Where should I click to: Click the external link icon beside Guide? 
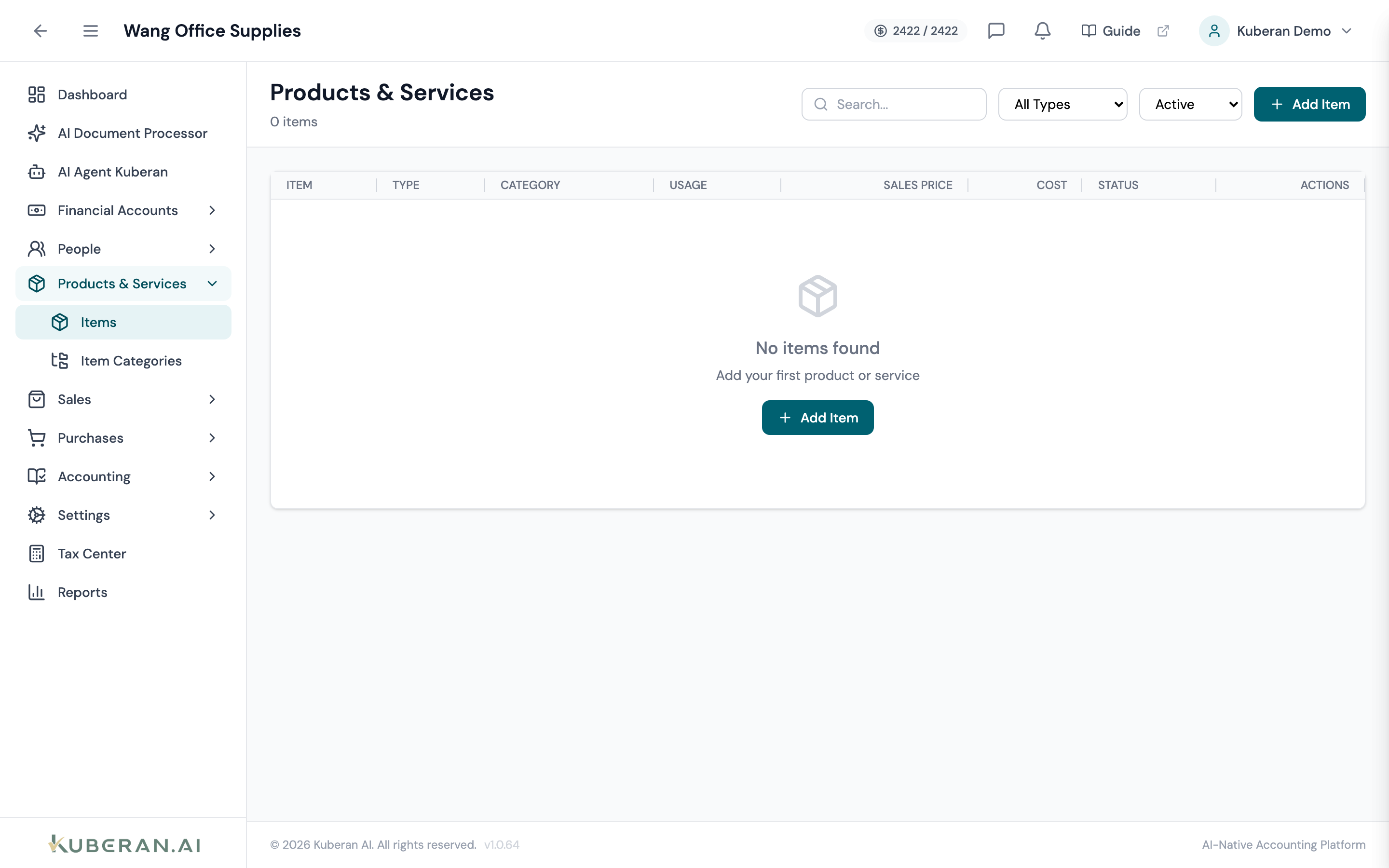[x=1163, y=31]
